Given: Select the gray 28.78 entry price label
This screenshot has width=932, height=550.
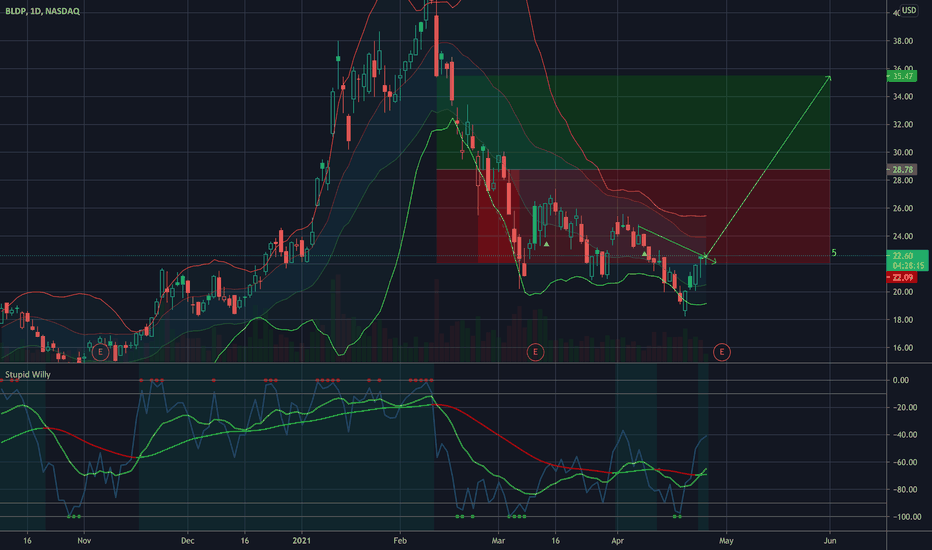Looking at the screenshot, I should 901,170.
